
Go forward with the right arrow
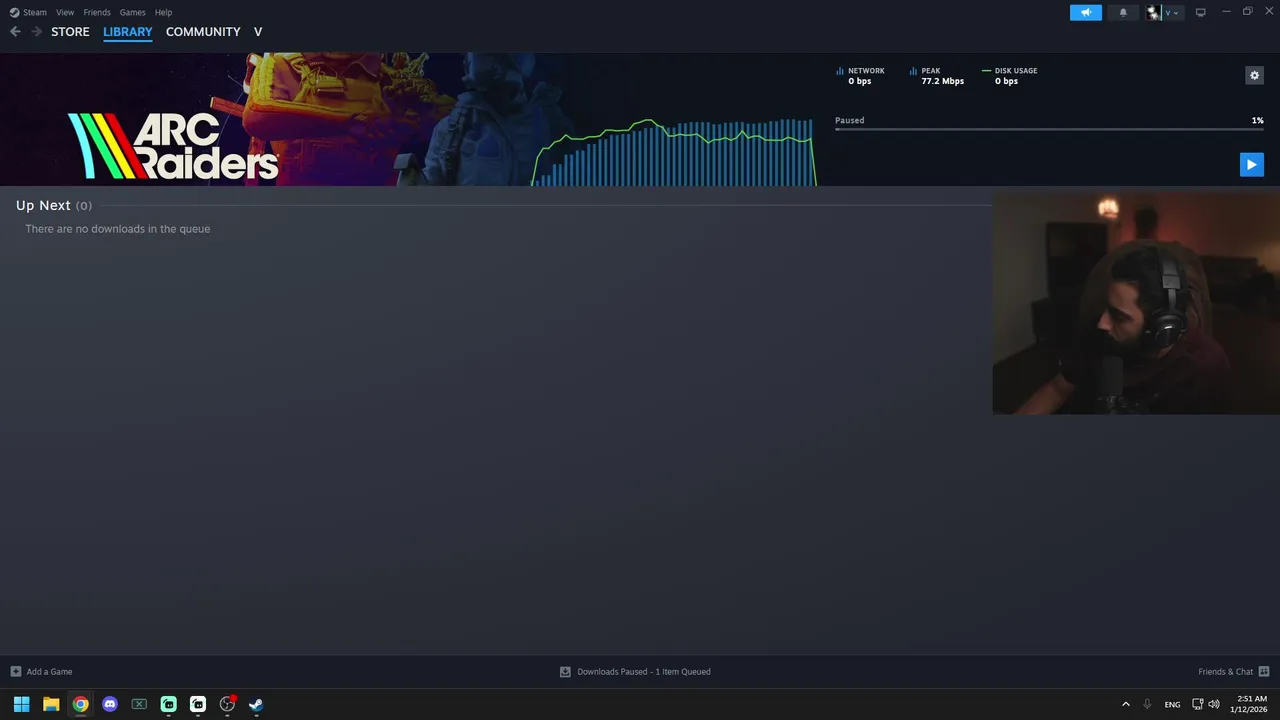tap(37, 32)
